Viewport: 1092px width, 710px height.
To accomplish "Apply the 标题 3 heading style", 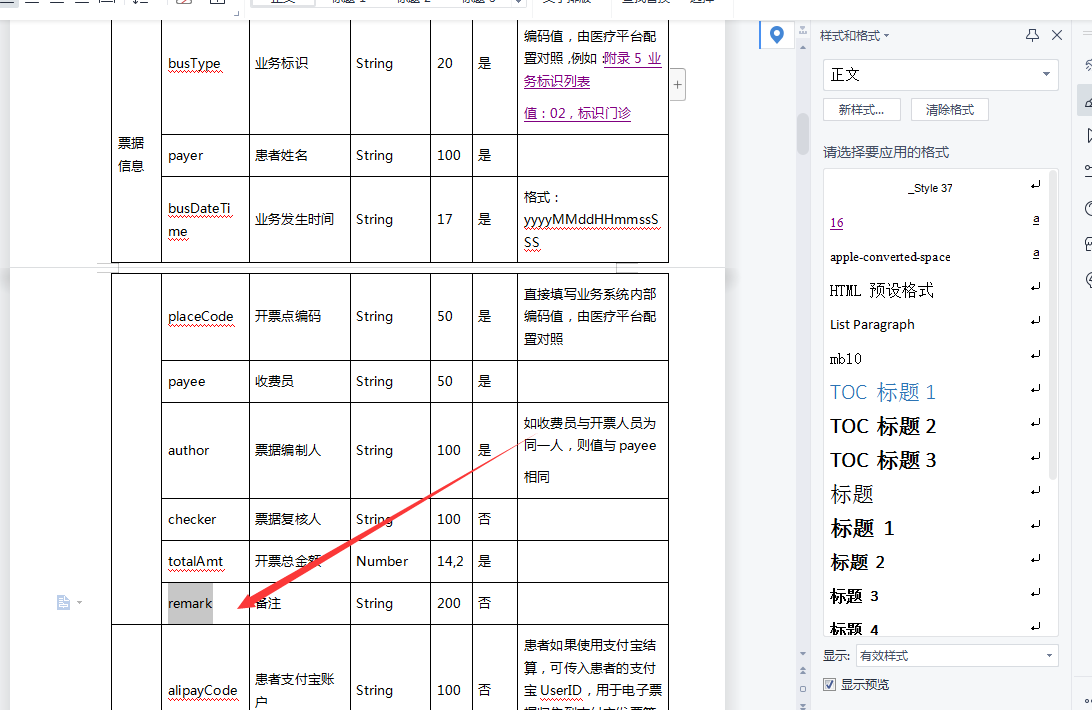I will click(935, 596).
